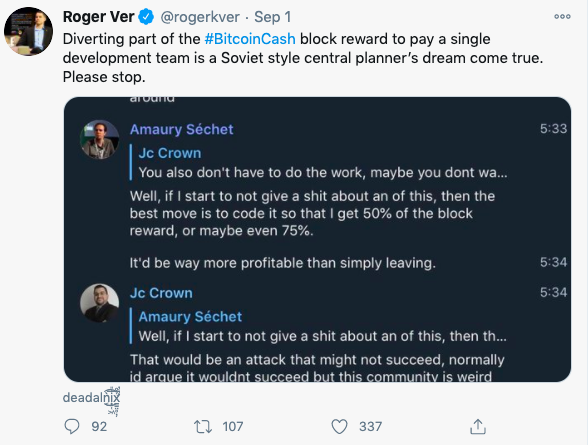Click the reply speech bubble icon
The height and width of the screenshot is (445, 588).
(x=72, y=426)
